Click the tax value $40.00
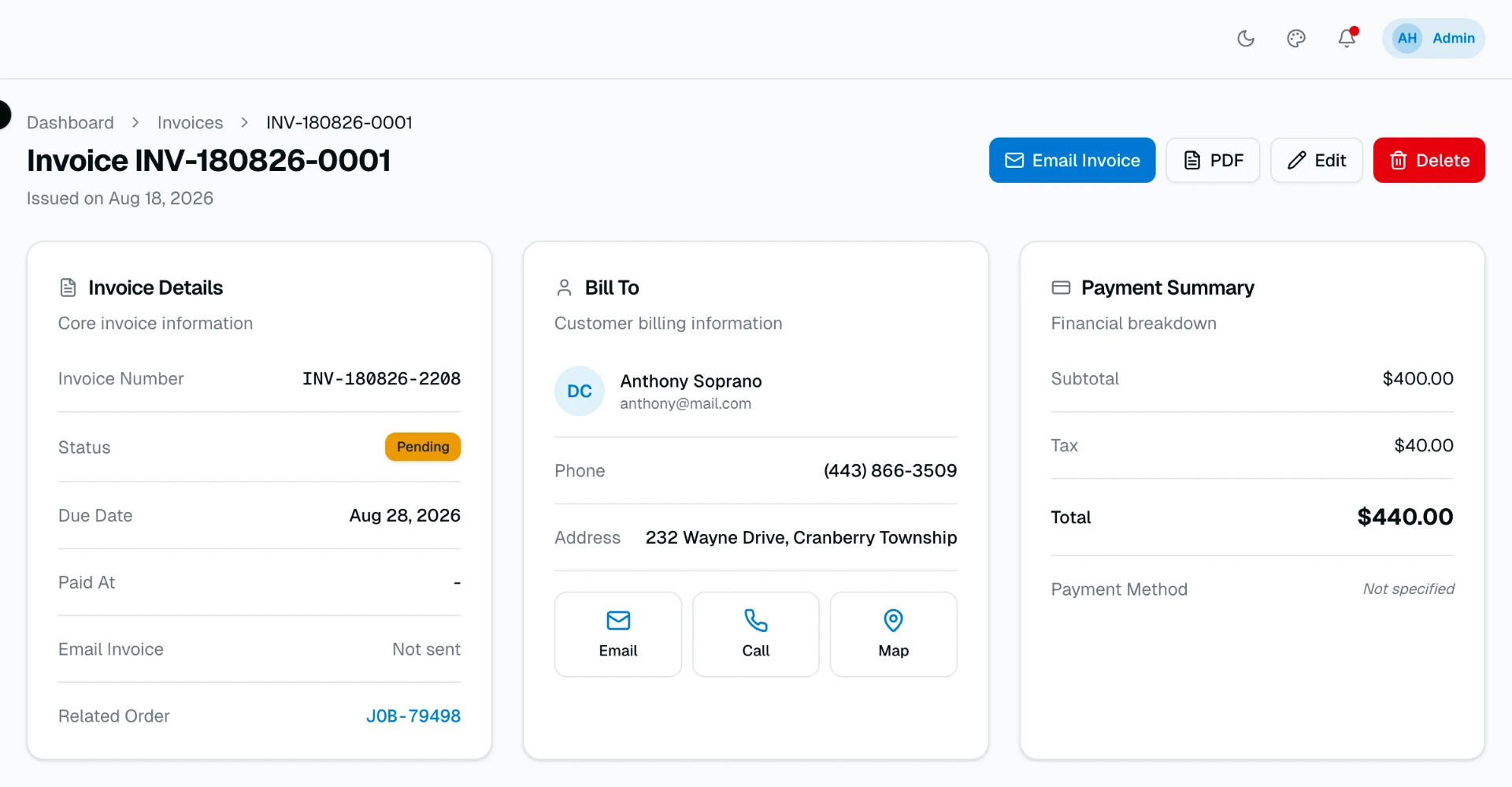Image resolution: width=1512 pixels, height=787 pixels. pos(1424,446)
